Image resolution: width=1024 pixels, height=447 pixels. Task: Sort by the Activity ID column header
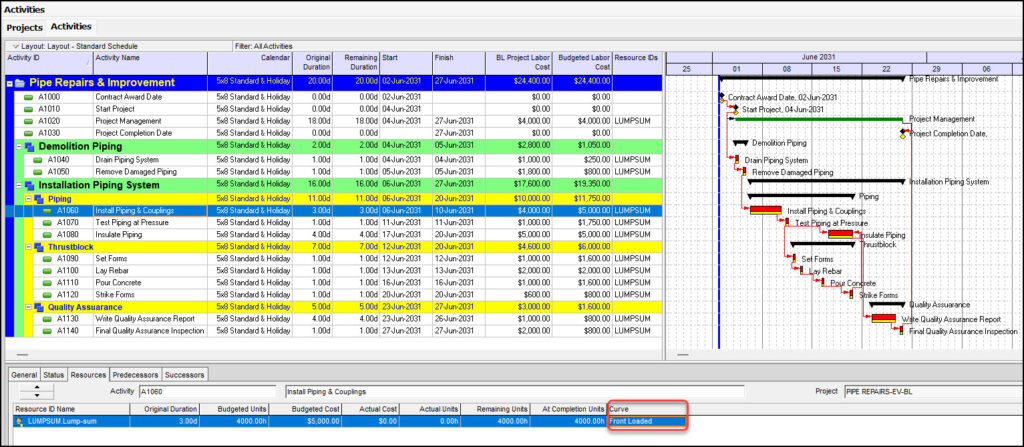[49, 63]
